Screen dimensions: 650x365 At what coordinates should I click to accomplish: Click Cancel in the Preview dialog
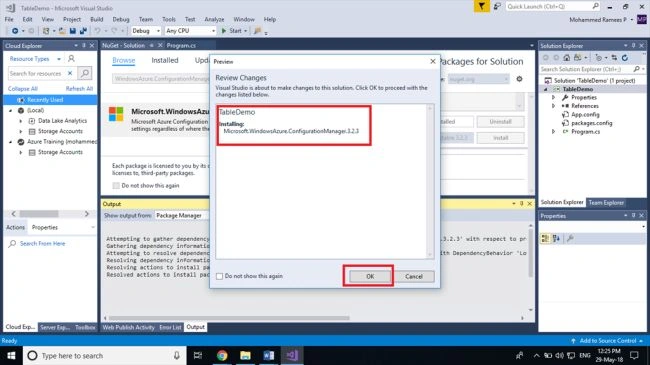click(414, 276)
